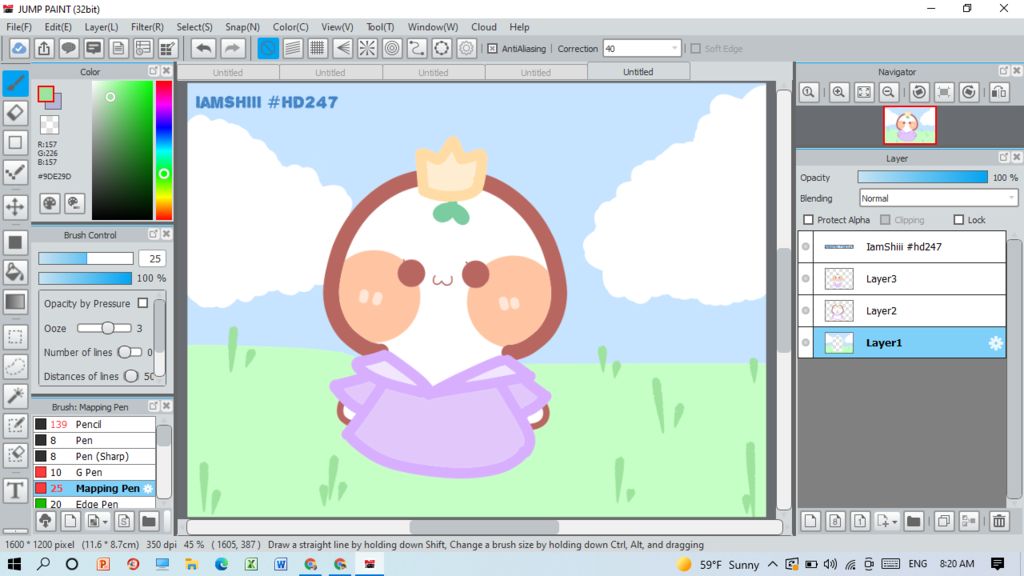1024x576 pixels.
Task: Open settings gear on Mapping Pen brush
Action: (148, 488)
